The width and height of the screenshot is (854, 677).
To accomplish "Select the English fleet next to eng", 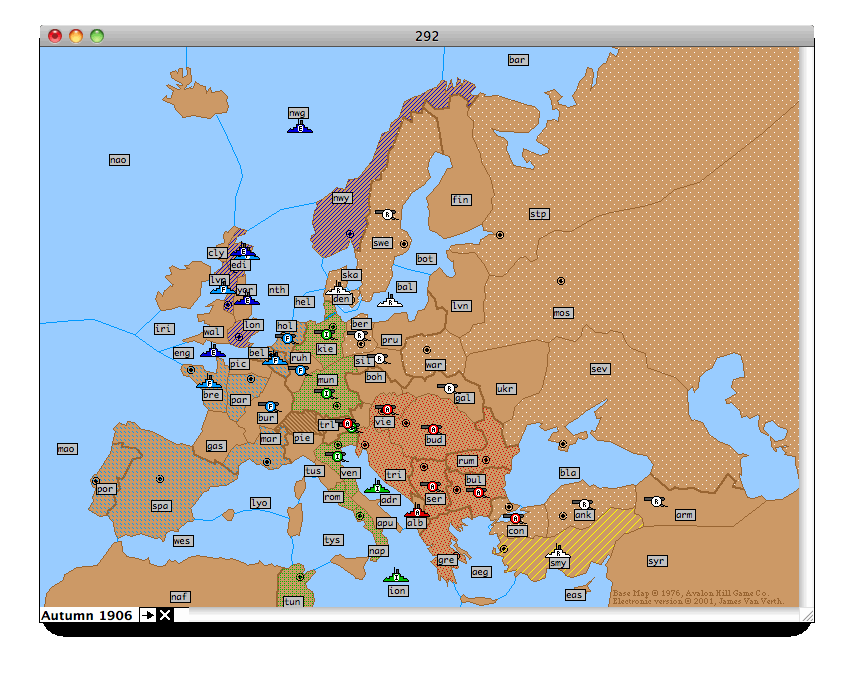I will coord(213,352).
